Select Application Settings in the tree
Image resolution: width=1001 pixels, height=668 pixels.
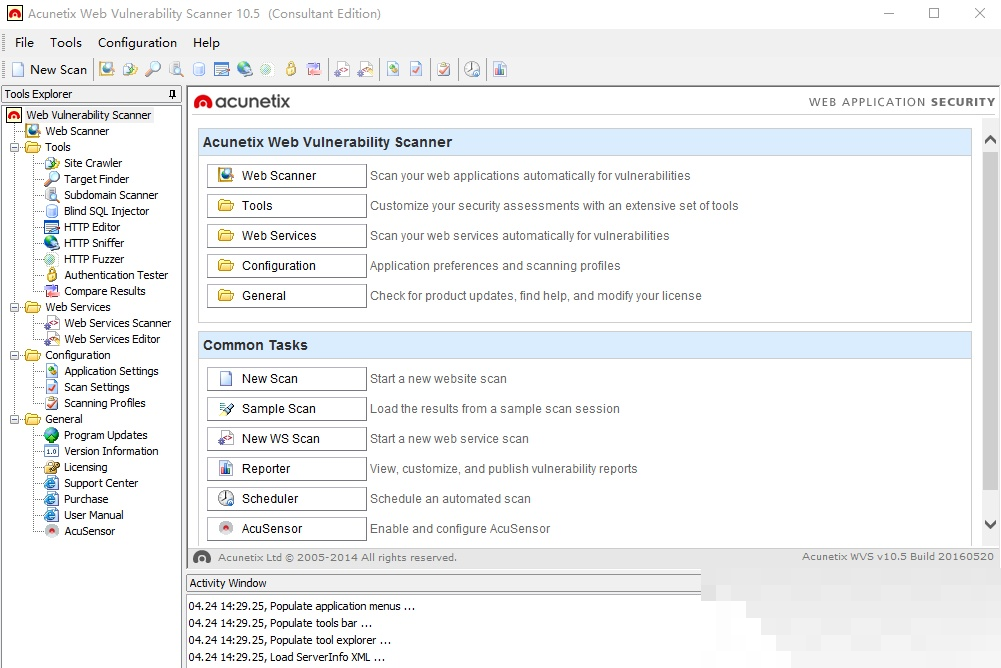(x=111, y=371)
